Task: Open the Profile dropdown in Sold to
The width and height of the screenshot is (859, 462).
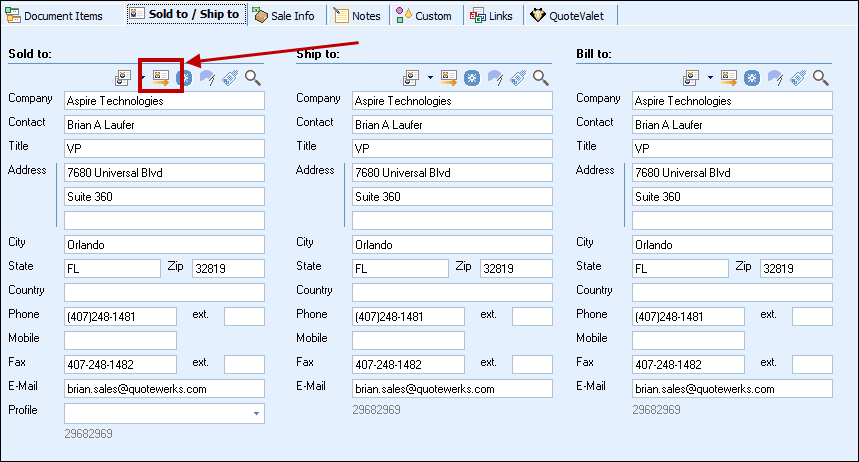Action: click(256, 413)
